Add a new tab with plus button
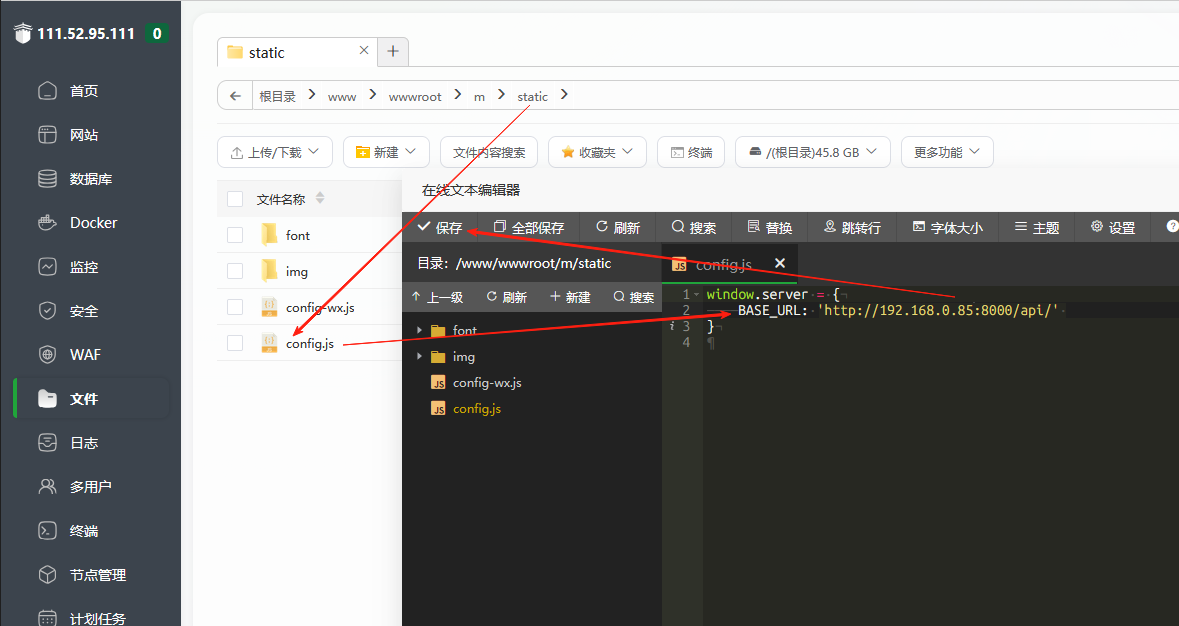1179x626 pixels. tap(393, 51)
